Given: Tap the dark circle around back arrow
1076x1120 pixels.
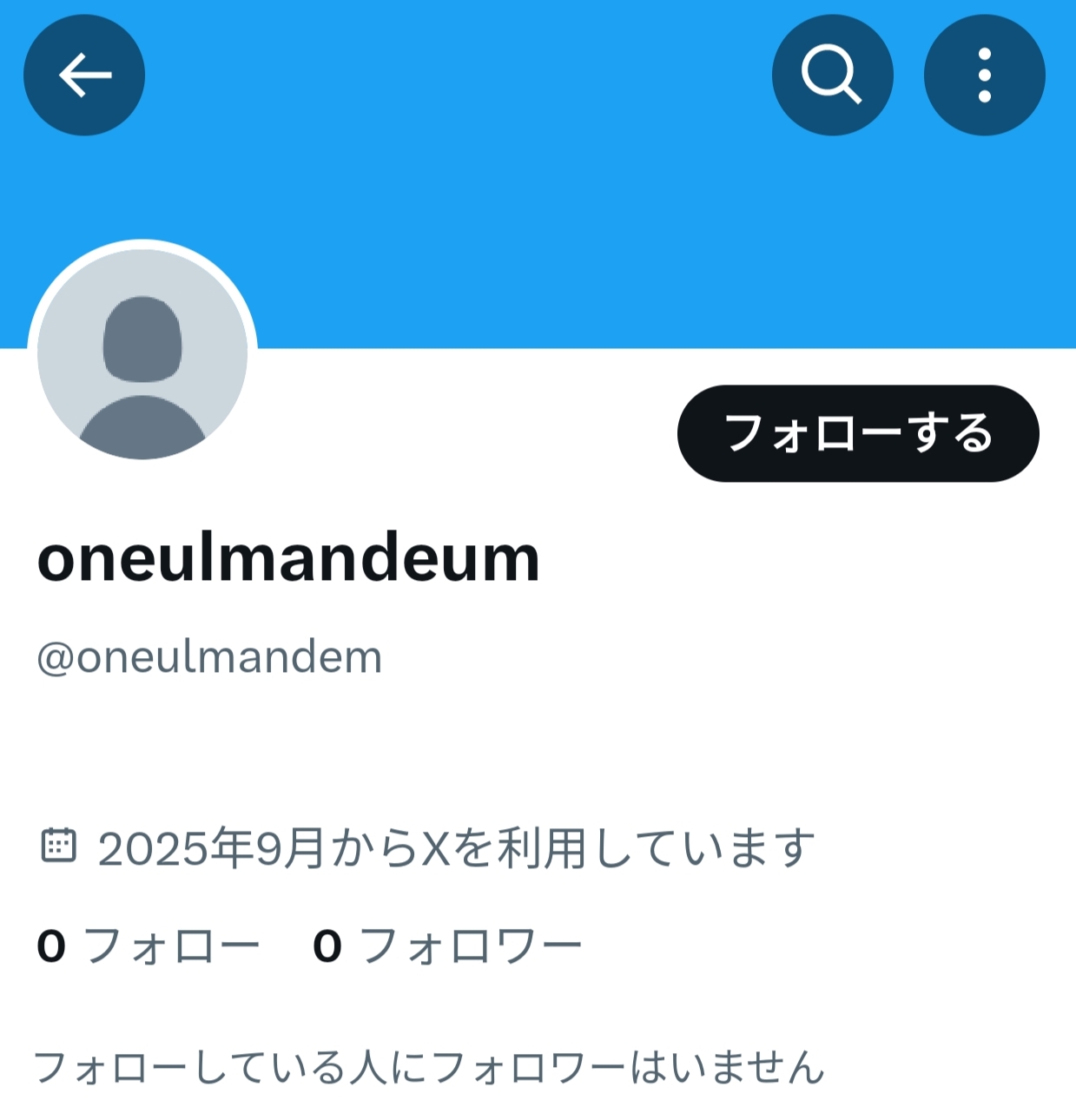Looking at the screenshot, I should [84, 75].
